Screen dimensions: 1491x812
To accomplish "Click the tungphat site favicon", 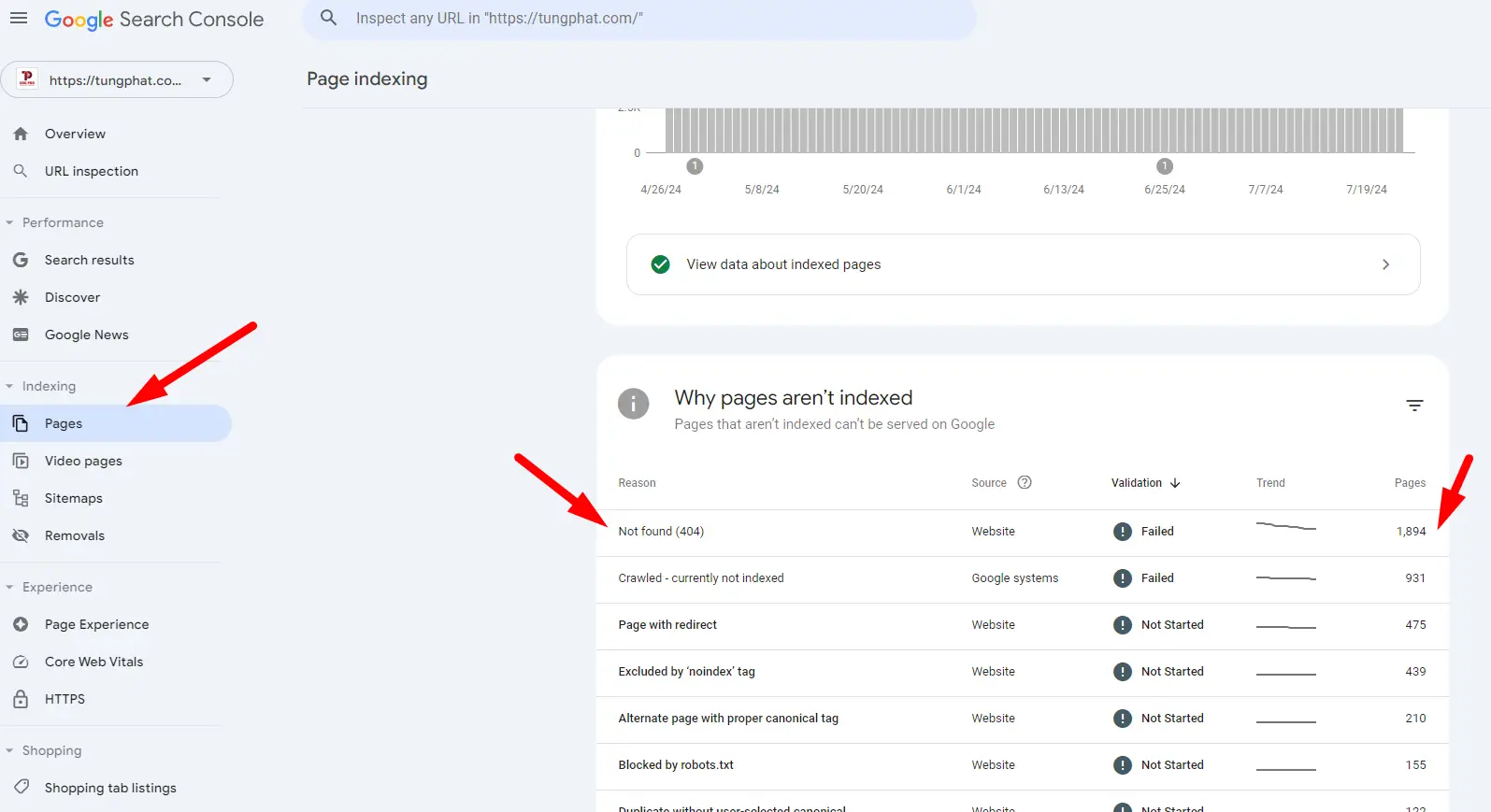I will tap(27, 79).
